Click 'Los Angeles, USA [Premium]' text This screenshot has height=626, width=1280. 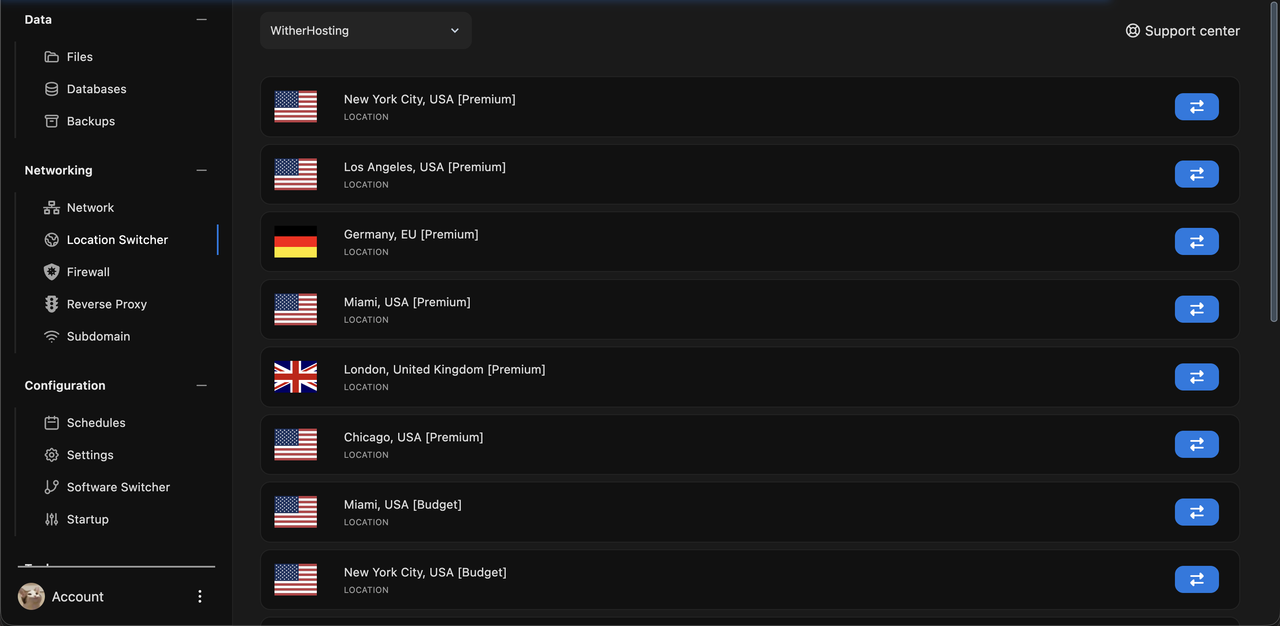pos(425,167)
